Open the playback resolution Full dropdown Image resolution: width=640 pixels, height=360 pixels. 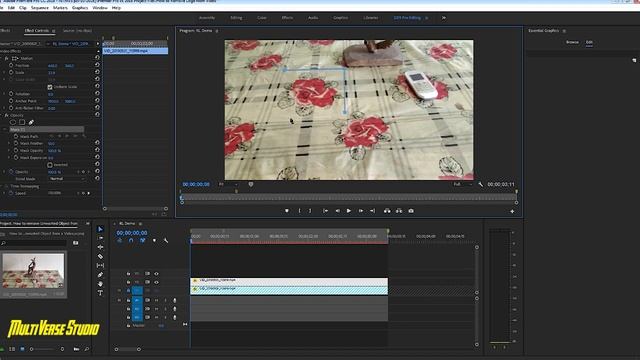[x=463, y=184]
